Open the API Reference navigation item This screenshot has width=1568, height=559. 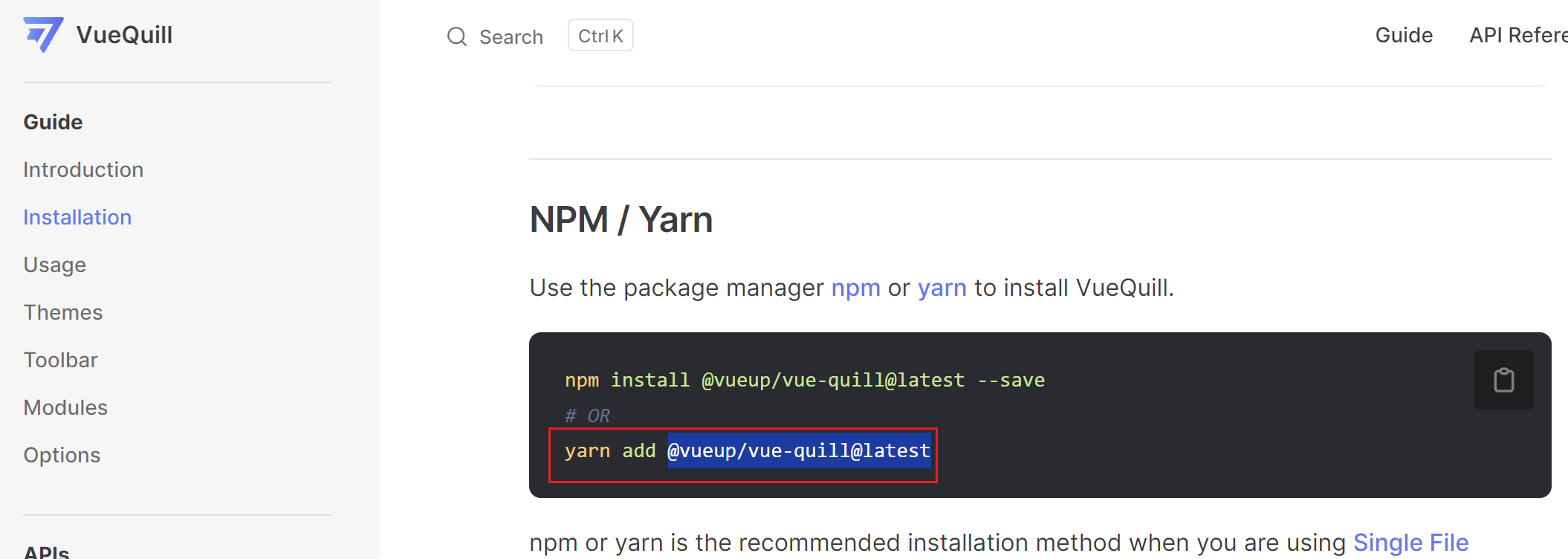(1518, 35)
